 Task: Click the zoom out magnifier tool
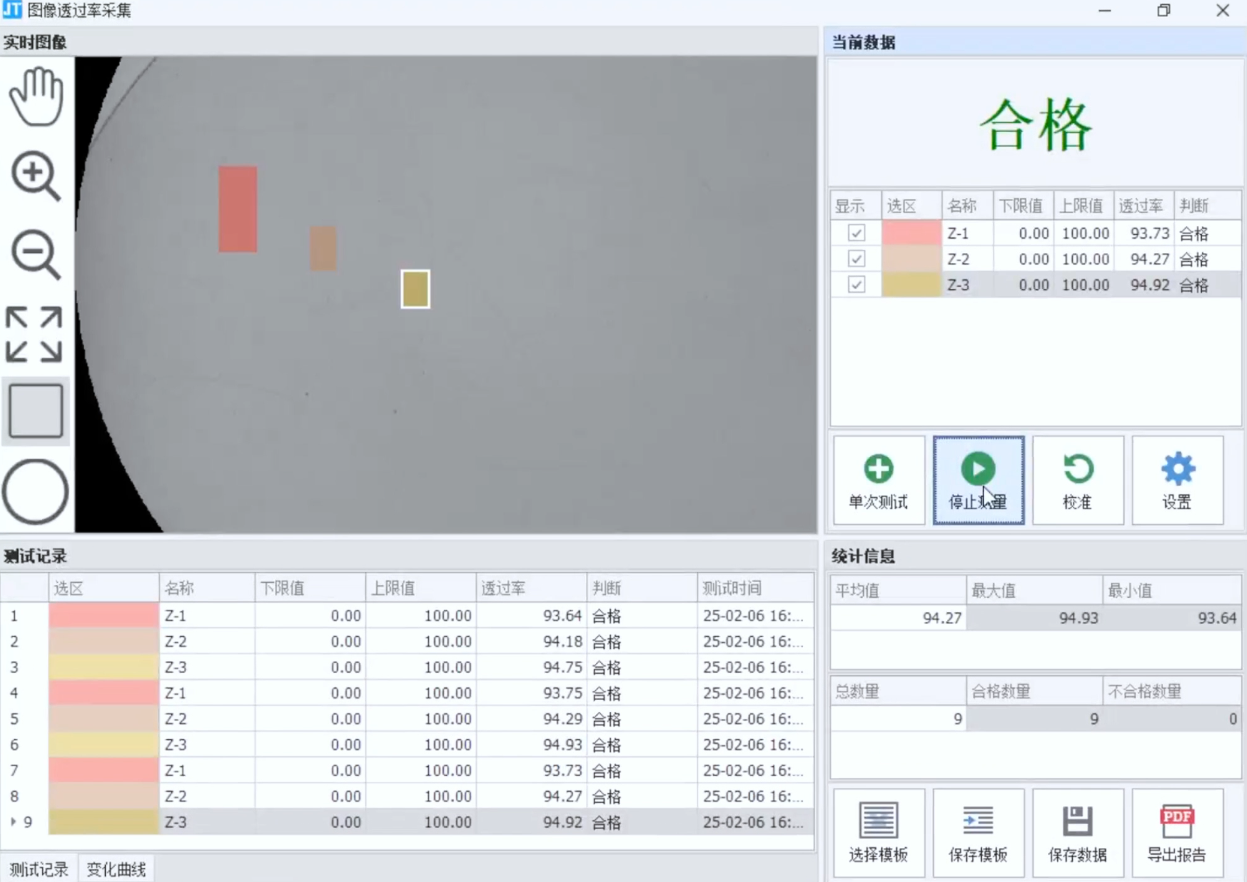36,254
